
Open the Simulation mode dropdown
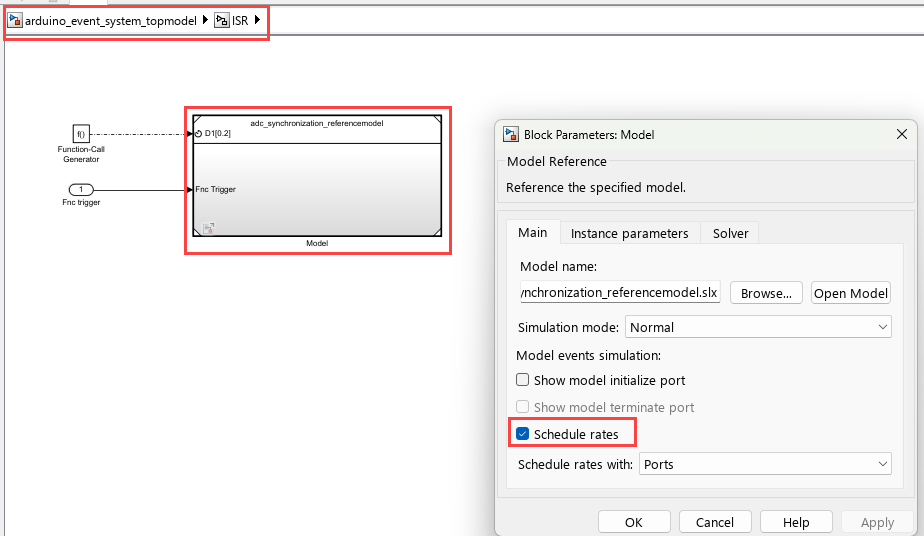(x=758, y=327)
